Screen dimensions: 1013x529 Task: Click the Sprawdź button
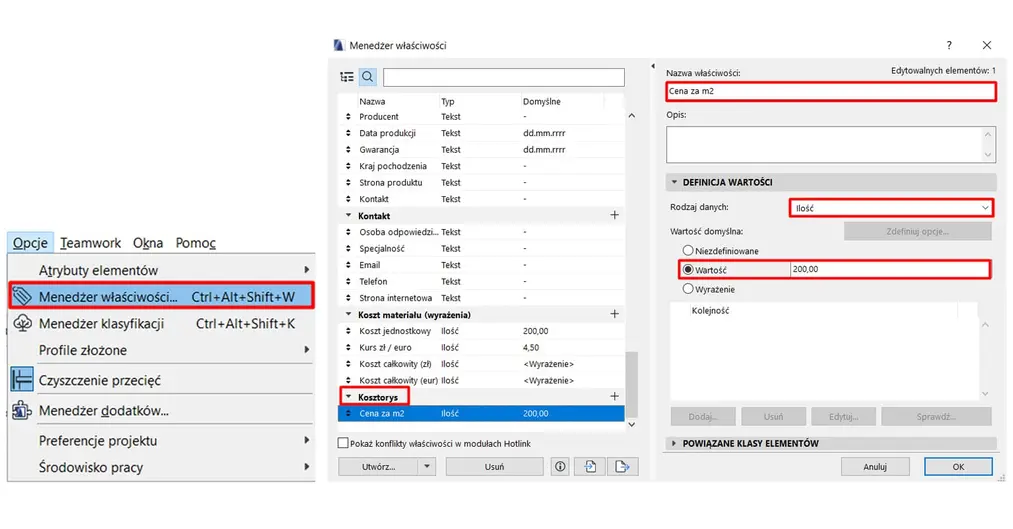coord(936,417)
